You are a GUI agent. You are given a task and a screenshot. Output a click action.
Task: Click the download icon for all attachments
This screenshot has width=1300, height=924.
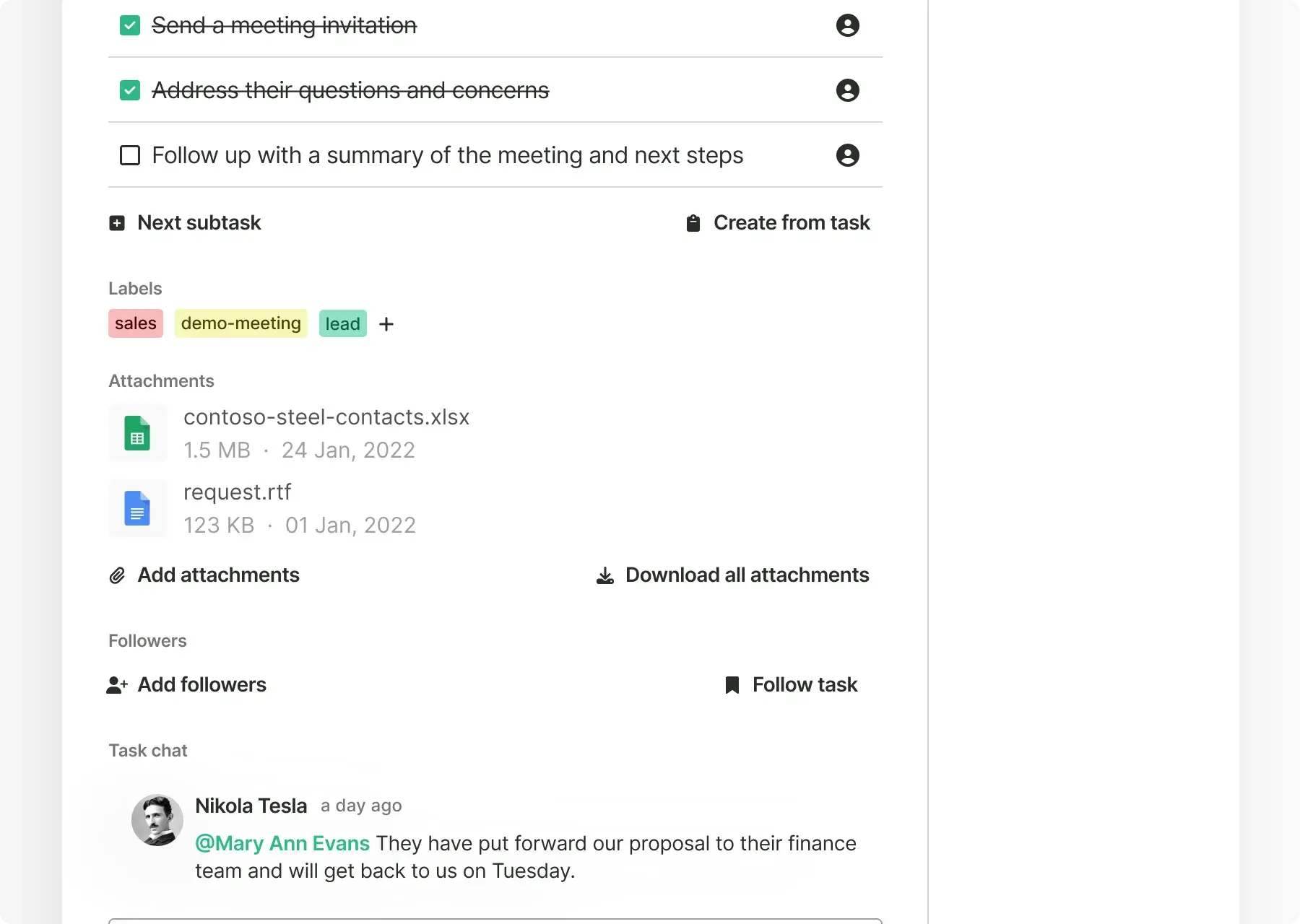point(605,575)
